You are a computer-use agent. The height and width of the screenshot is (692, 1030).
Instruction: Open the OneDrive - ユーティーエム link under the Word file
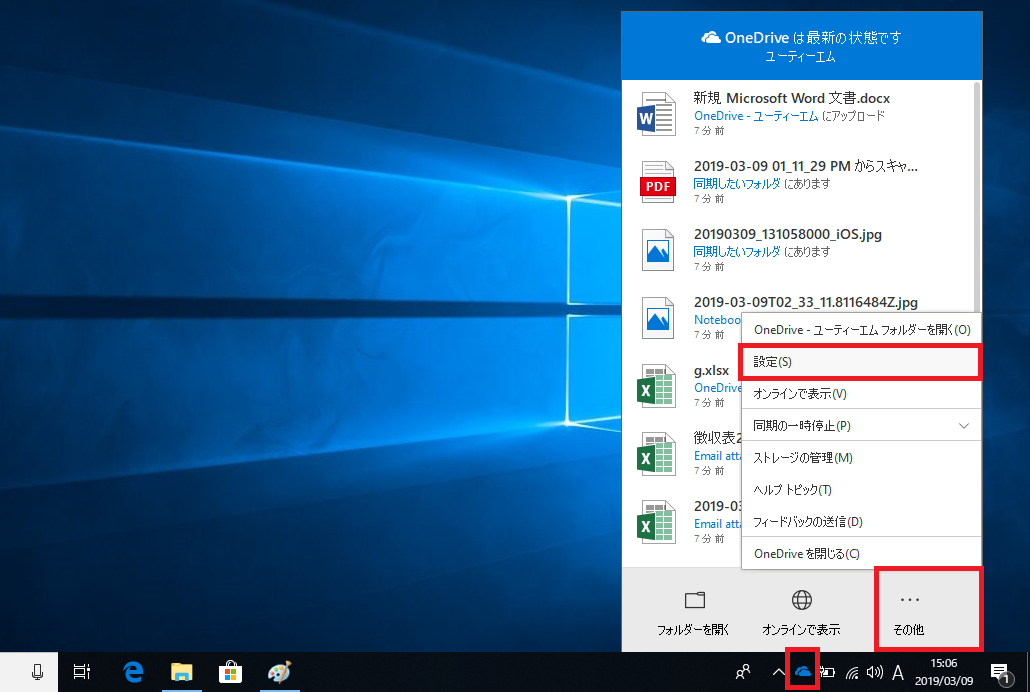click(756, 116)
